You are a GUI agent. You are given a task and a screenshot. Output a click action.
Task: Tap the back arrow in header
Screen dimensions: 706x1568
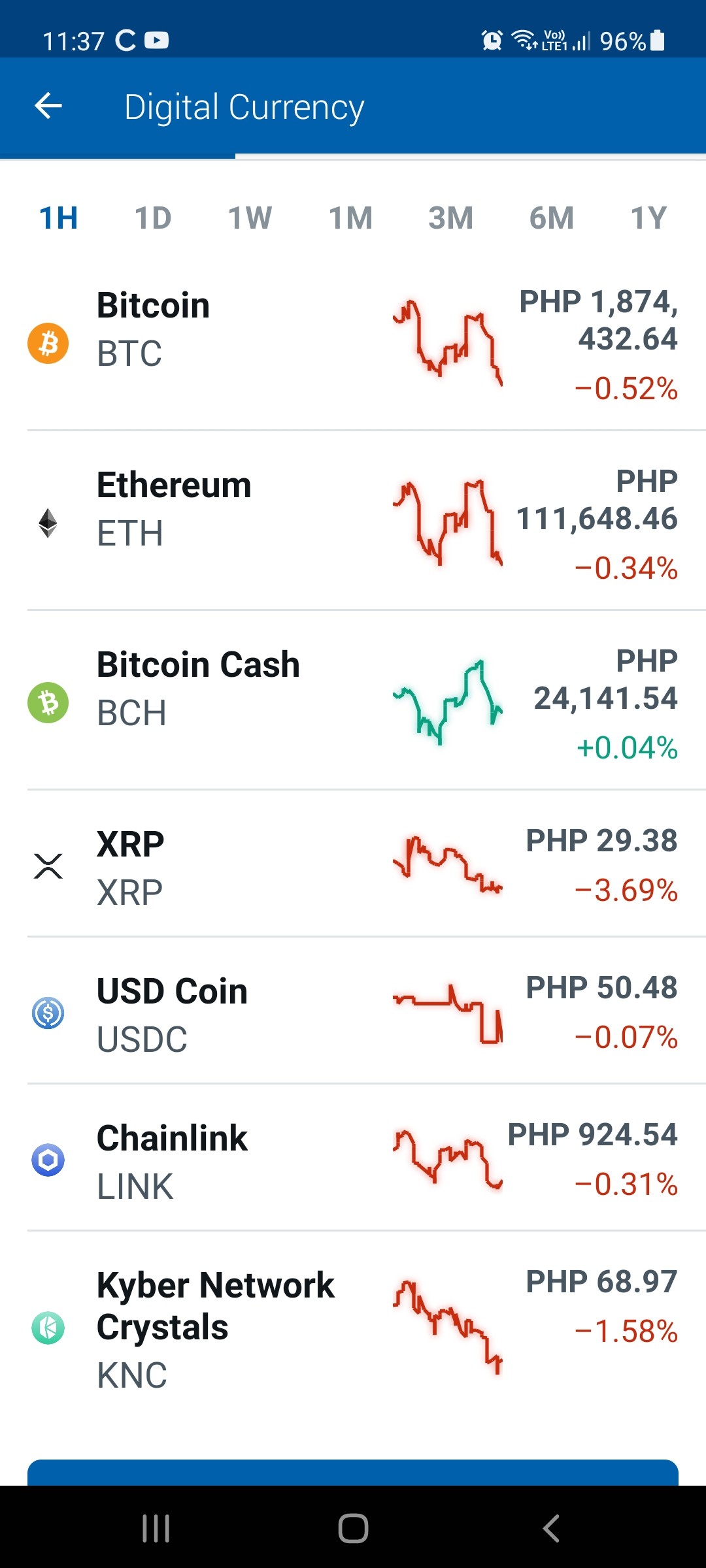click(48, 106)
